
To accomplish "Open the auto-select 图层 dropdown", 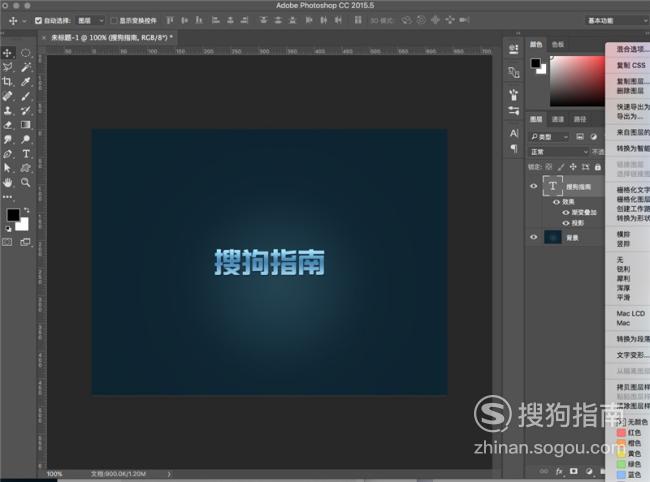I will pos(91,20).
